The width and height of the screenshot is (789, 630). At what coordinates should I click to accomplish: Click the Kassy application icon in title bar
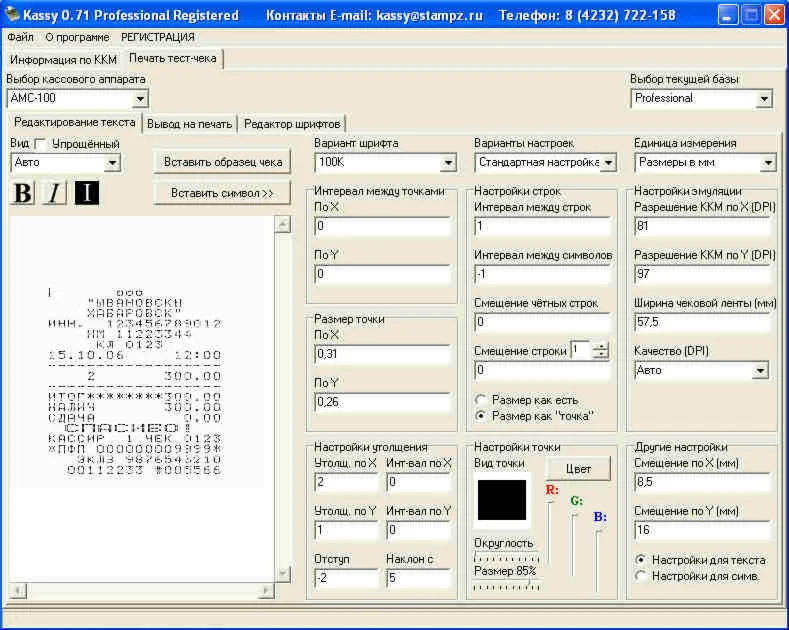click(x=11, y=15)
